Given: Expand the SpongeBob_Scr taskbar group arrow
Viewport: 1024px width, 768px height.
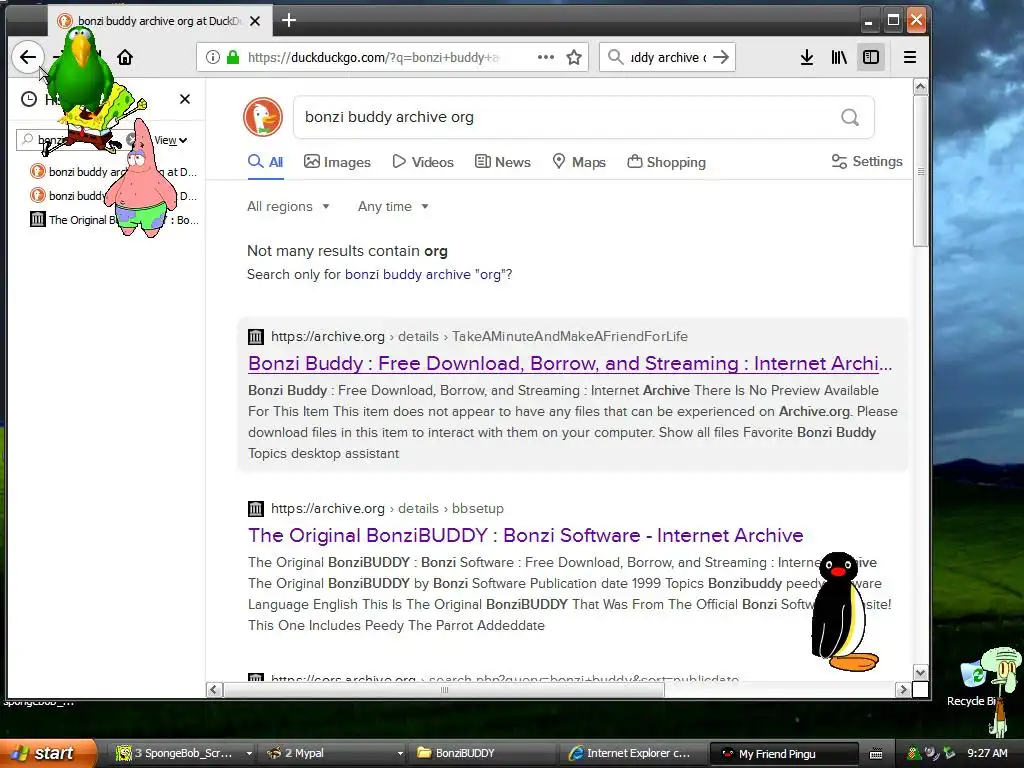Looking at the screenshot, I should tap(249, 753).
